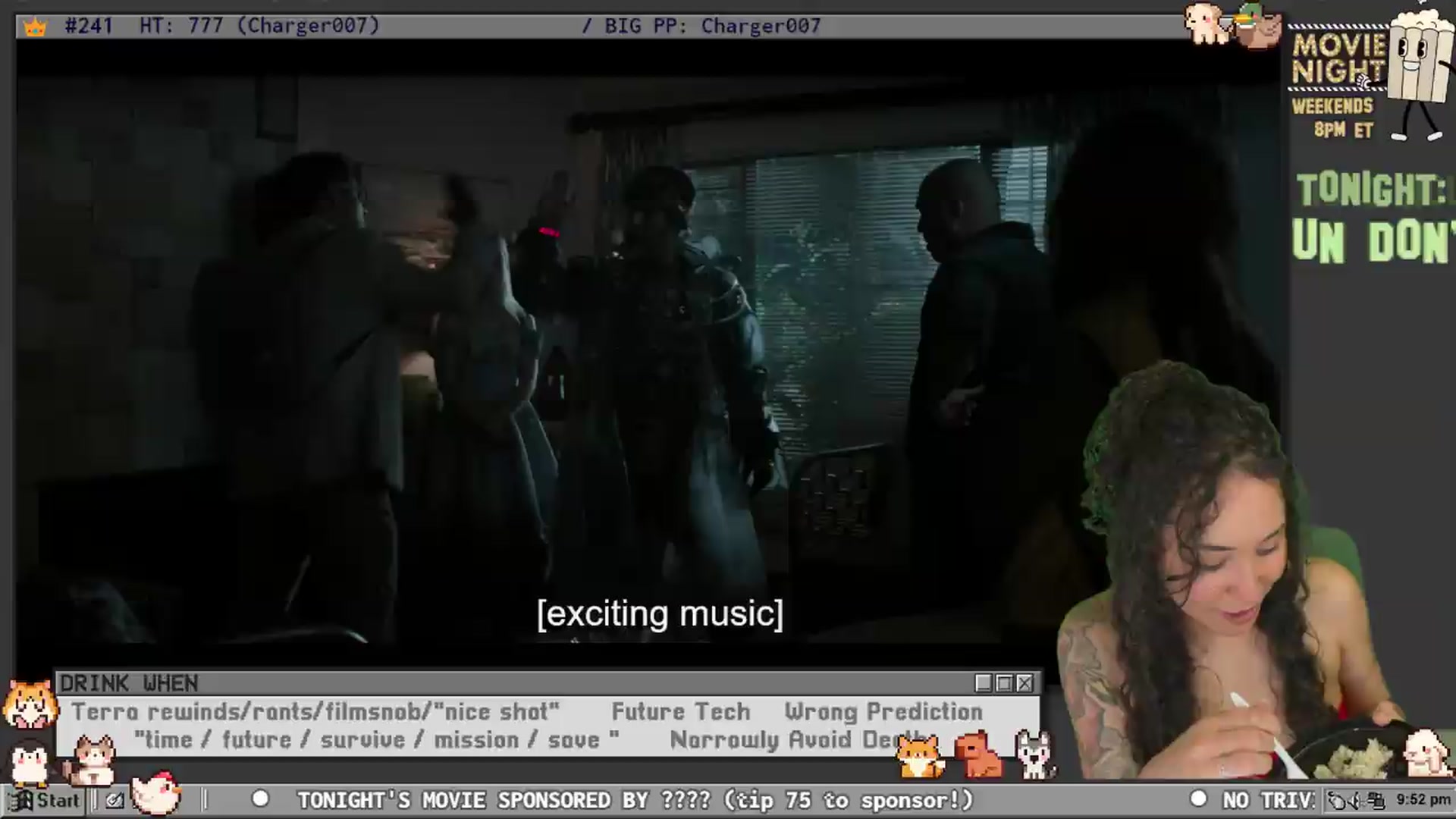Click the pixel husky dog icon
This screenshot has width=1456, height=819.
[1034, 754]
